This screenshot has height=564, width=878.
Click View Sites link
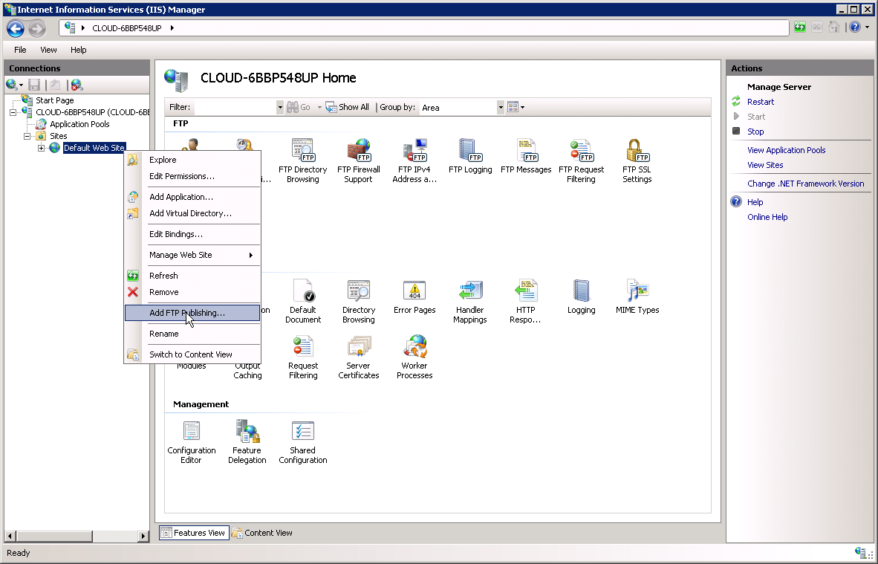click(x=765, y=165)
